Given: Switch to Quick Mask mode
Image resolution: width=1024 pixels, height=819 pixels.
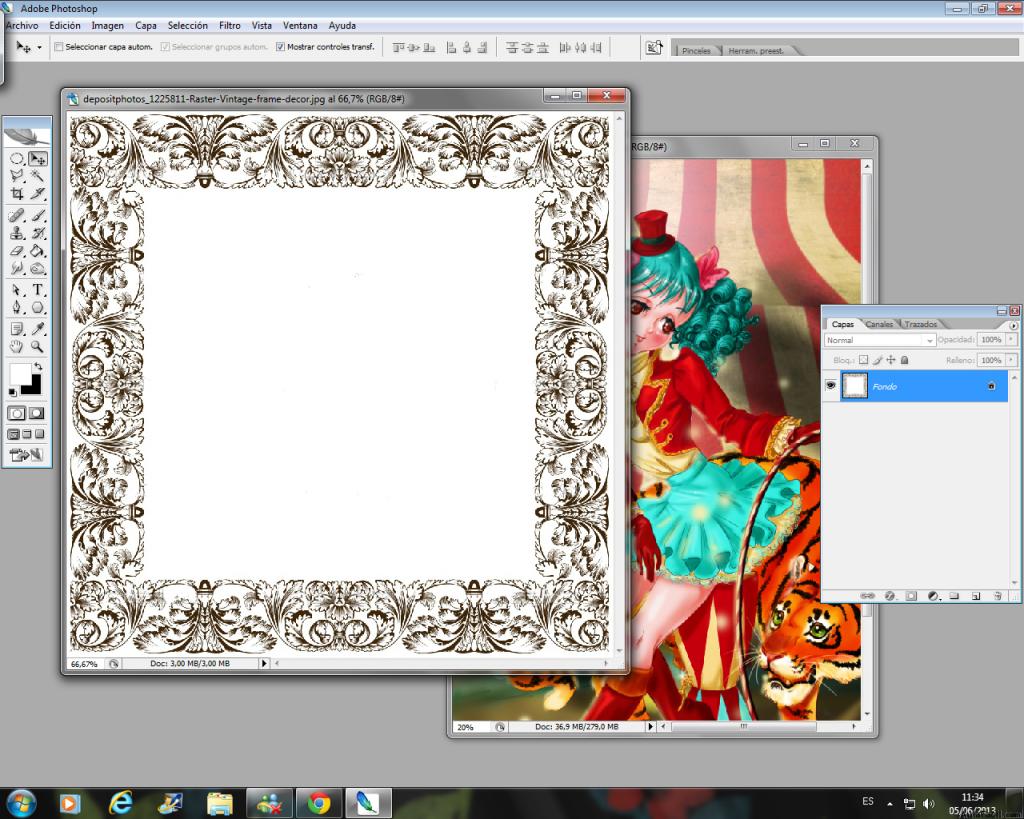Looking at the screenshot, I should point(37,413).
